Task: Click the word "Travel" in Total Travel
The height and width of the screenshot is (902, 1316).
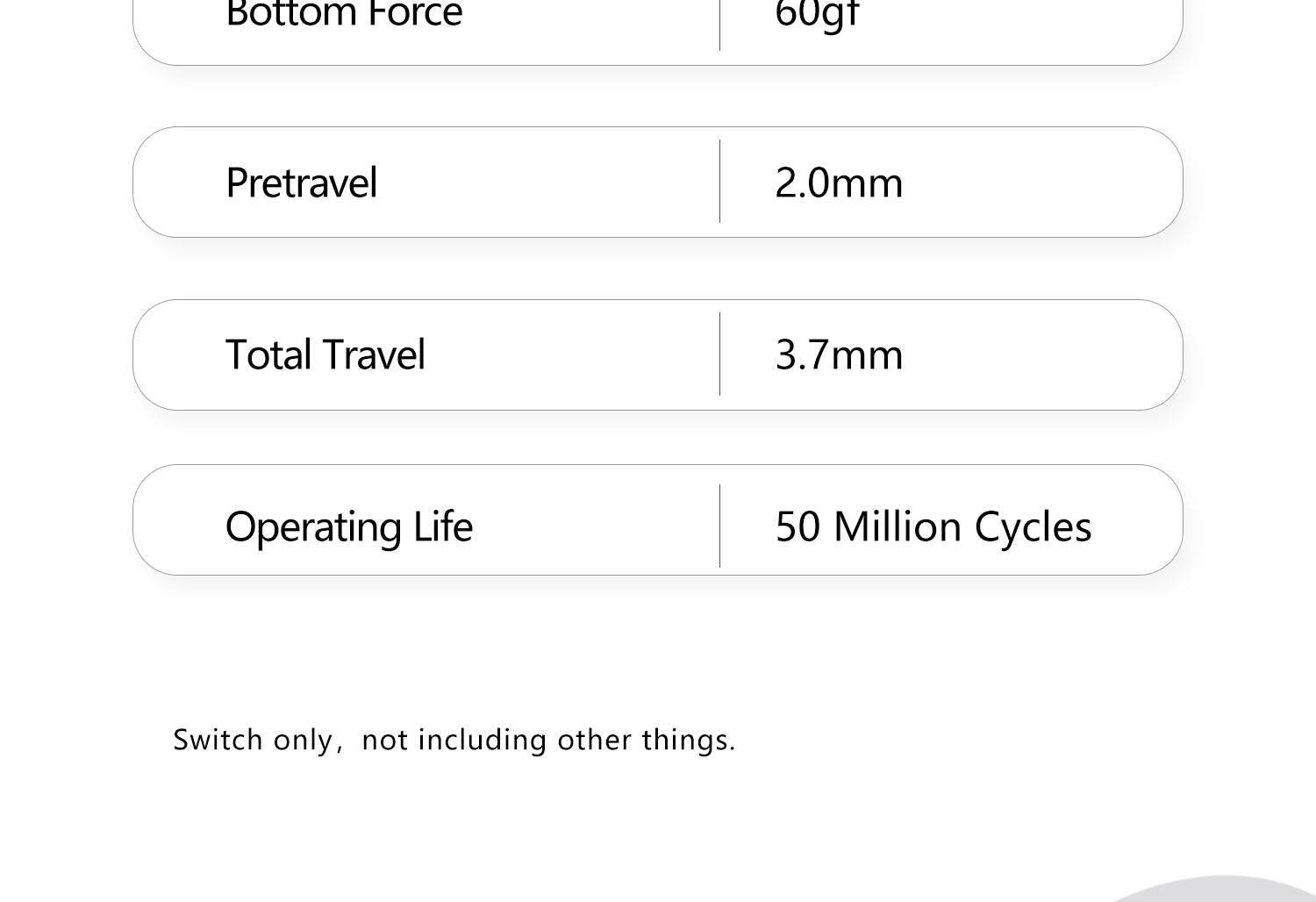Action: 374,354
